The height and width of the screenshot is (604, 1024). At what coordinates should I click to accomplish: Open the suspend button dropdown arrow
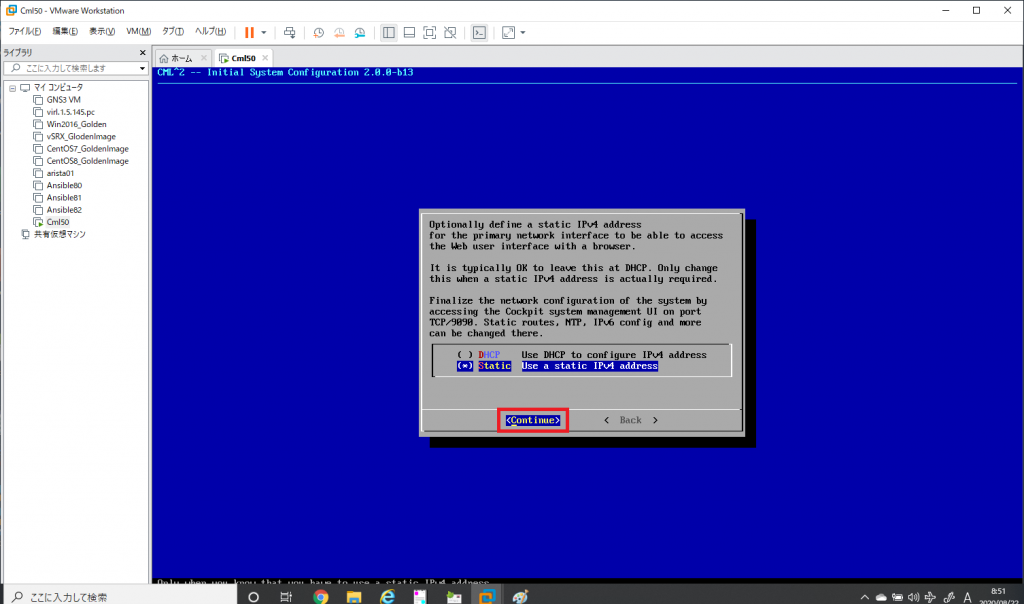264,32
